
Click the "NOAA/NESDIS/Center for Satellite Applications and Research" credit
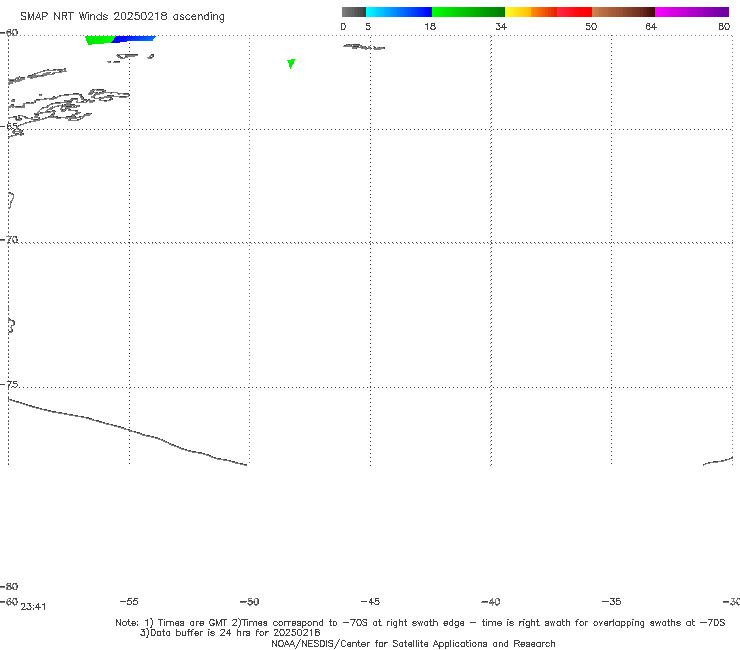click(413, 643)
